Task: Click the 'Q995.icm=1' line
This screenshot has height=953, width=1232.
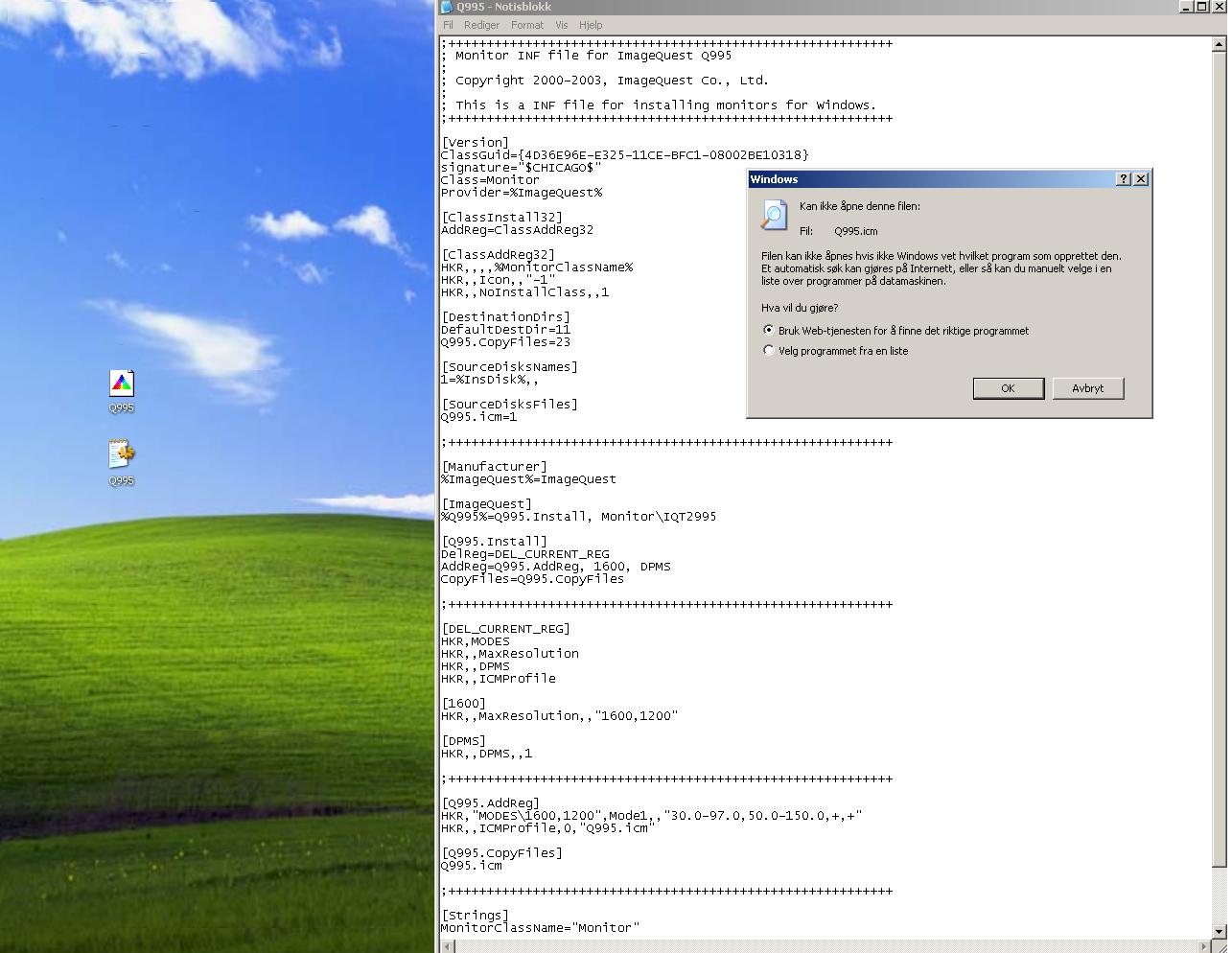Action: click(x=478, y=417)
